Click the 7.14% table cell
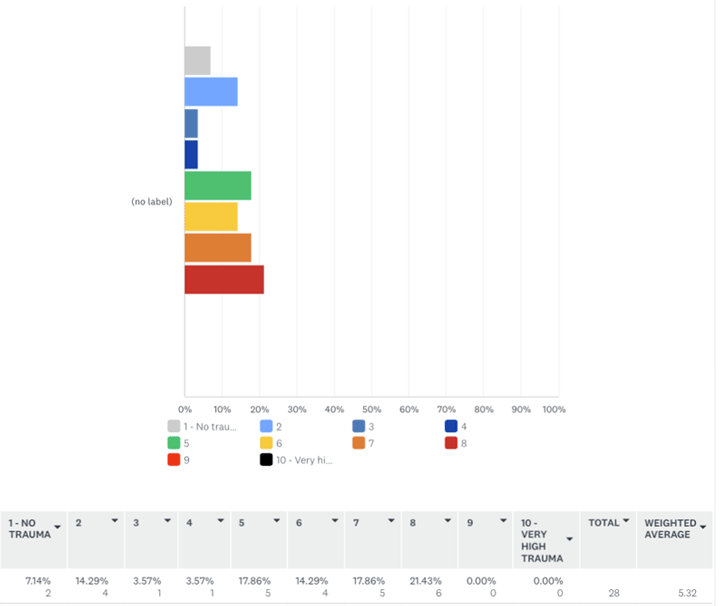Screen dimensions: 720x606 point(38,581)
